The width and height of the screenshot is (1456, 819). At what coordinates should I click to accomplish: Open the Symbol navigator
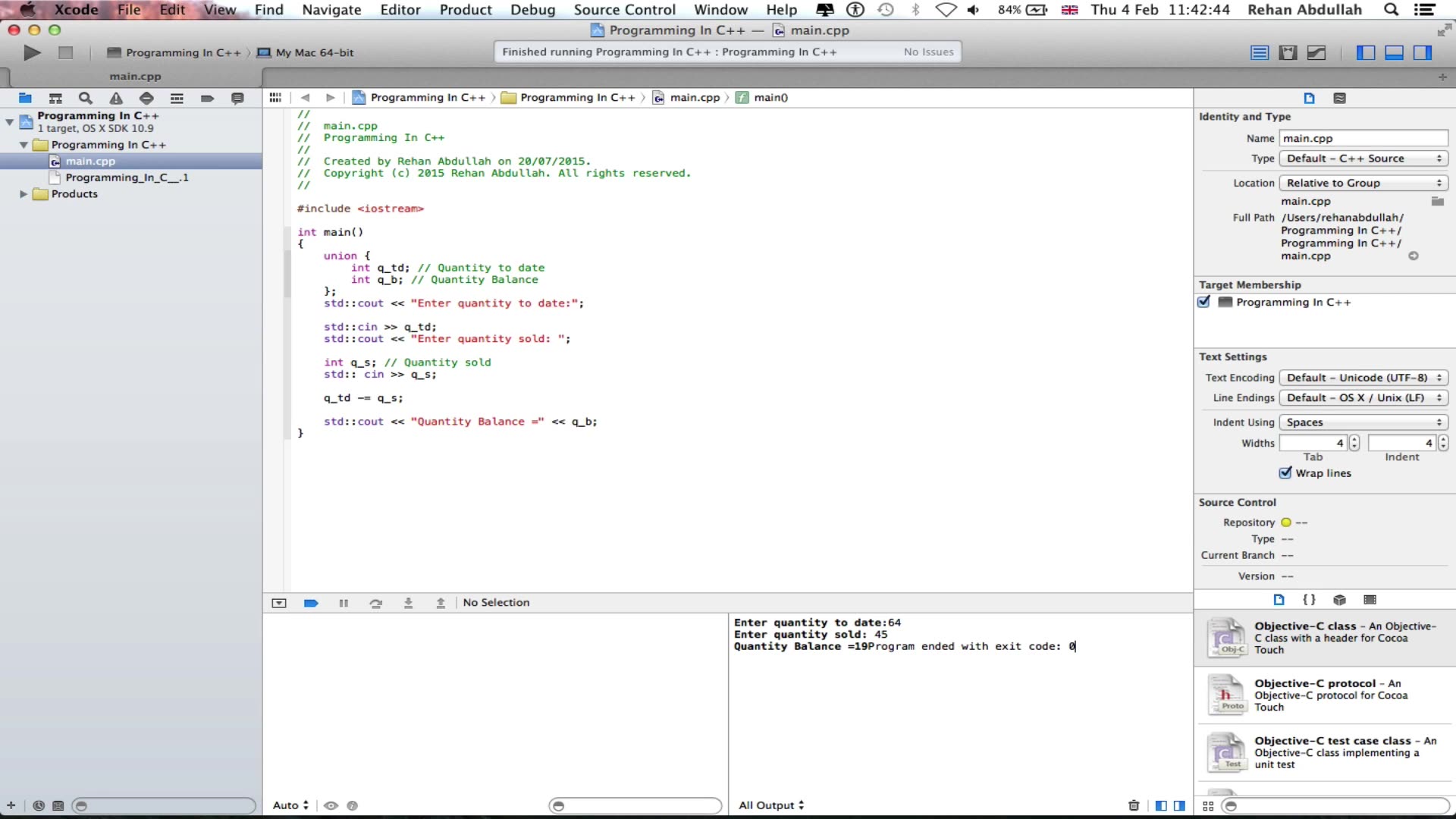(x=55, y=98)
